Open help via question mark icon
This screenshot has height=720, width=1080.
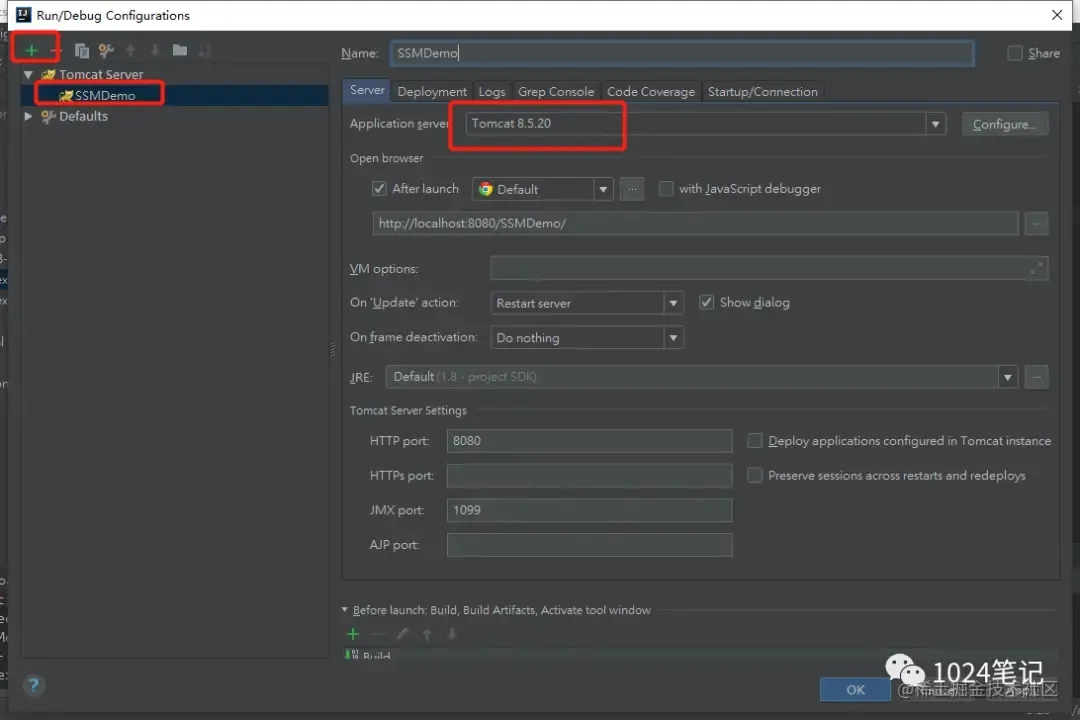click(x=34, y=685)
